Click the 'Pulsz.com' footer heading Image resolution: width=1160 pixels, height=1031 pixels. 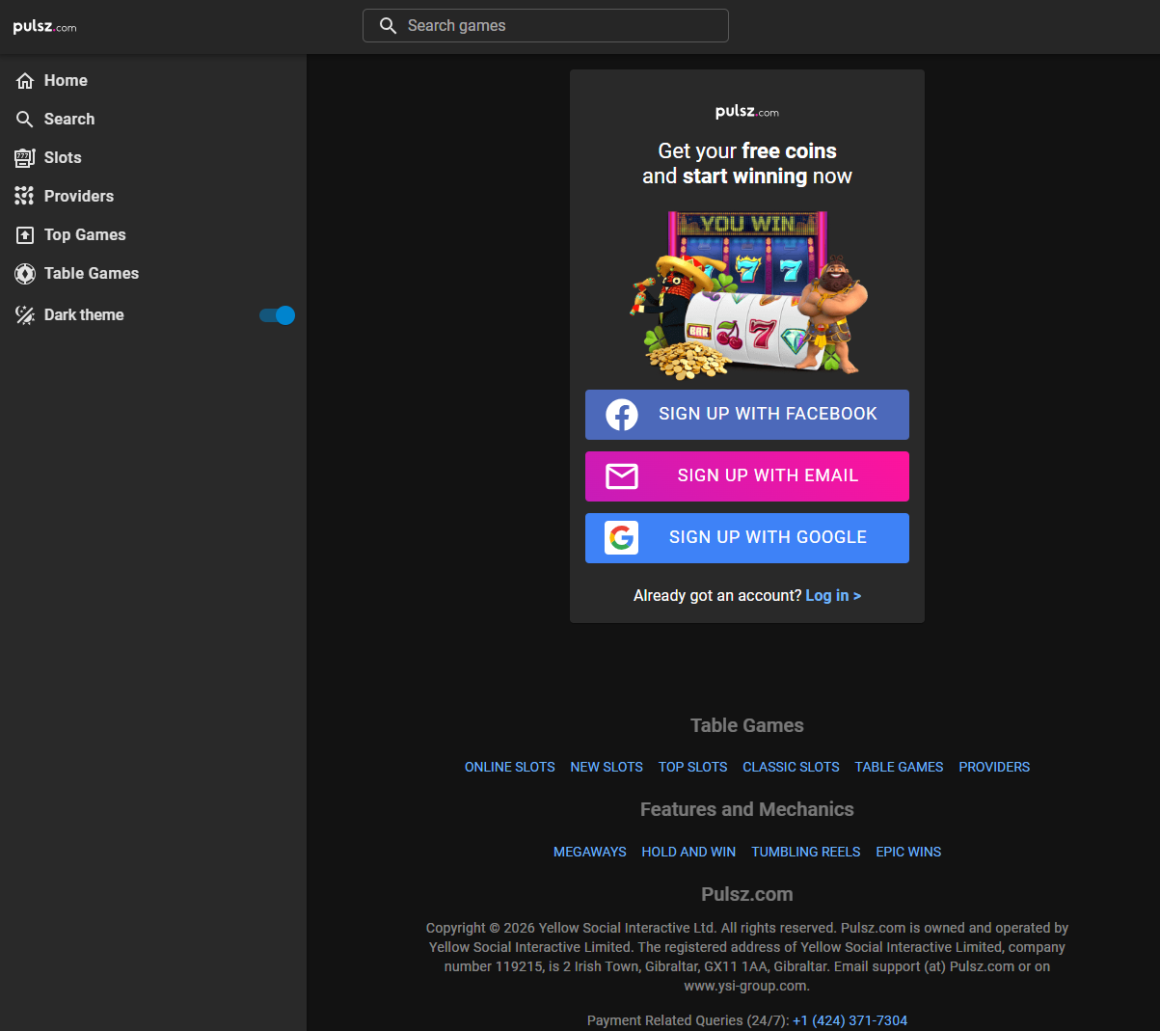click(x=747, y=894)
